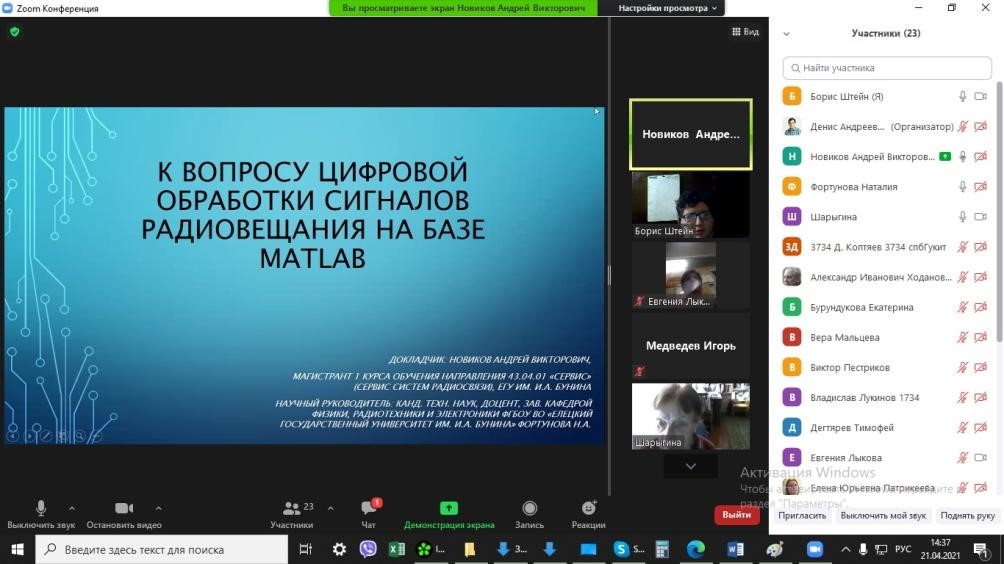Viewport: 1004px width, 564px height.
Task: Click the green encryption shield icon
Action: pos(15,31)
